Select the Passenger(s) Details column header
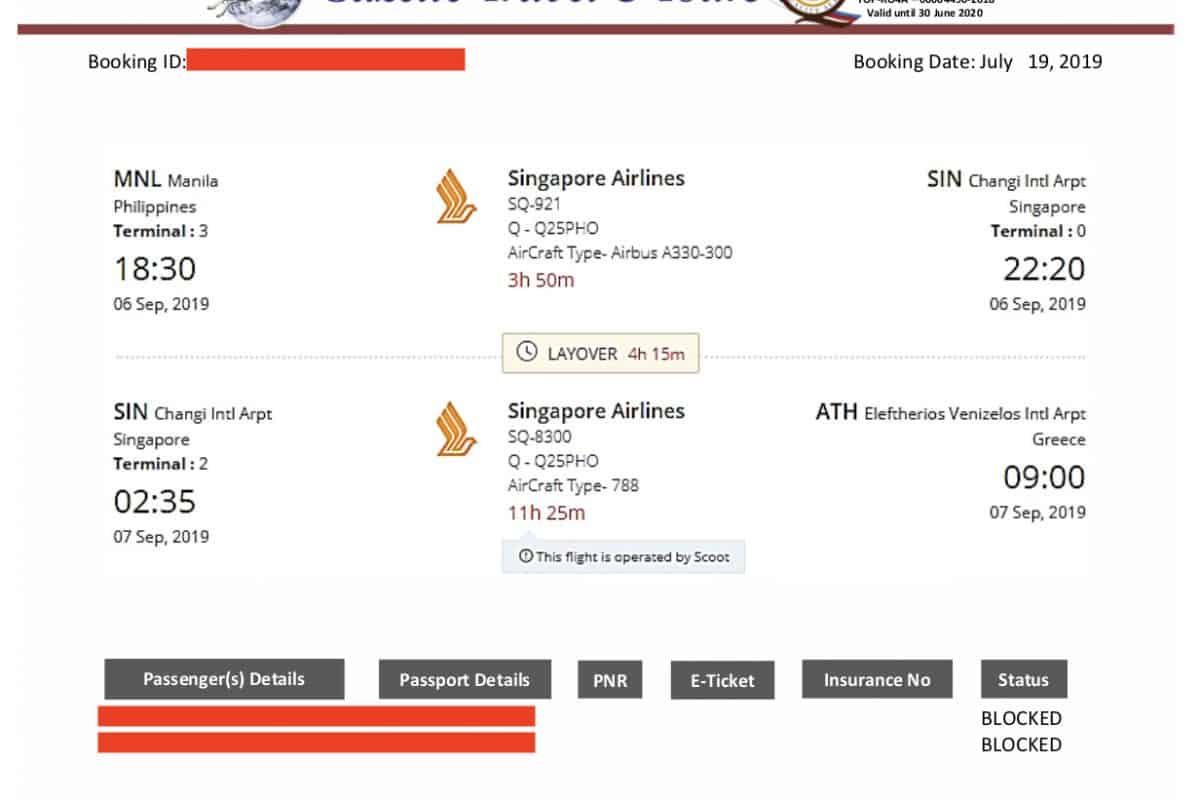This screenshot has height=800, width=1200. pyautogui.click(x=224, y=679)
